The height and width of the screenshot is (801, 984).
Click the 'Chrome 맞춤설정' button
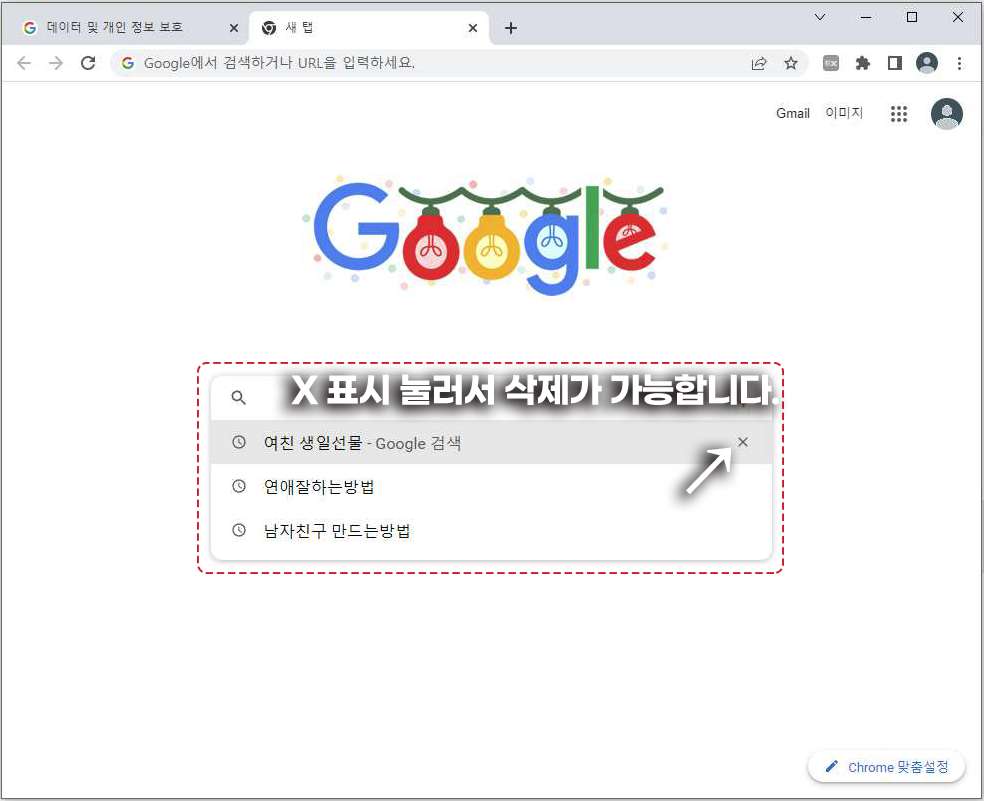[x=886, y=766]
